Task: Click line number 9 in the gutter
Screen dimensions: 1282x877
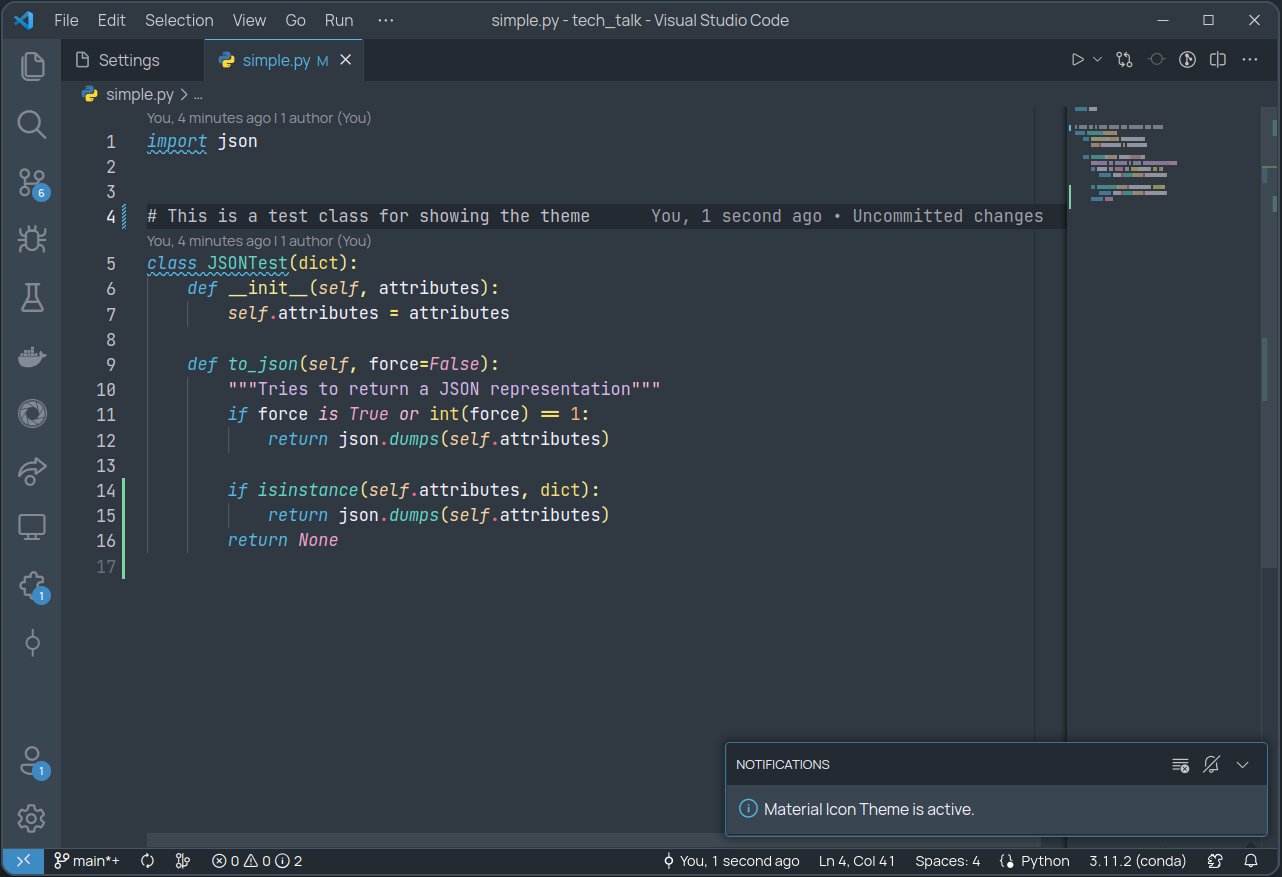Action: click(110, 365)
